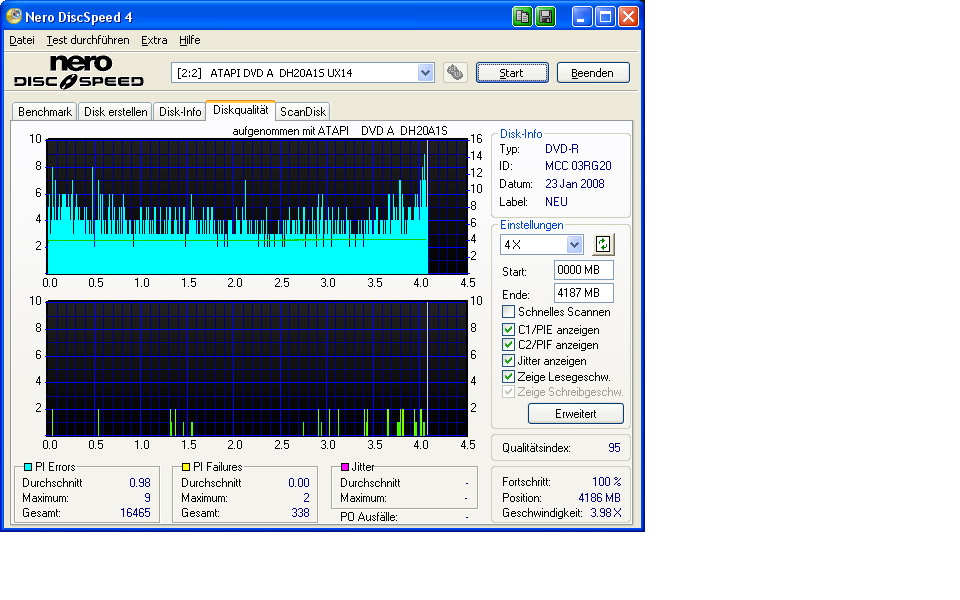The width and height of the screenshot is (960, 600).
Task: Open the Extra menu
Action: pos(154,40)
